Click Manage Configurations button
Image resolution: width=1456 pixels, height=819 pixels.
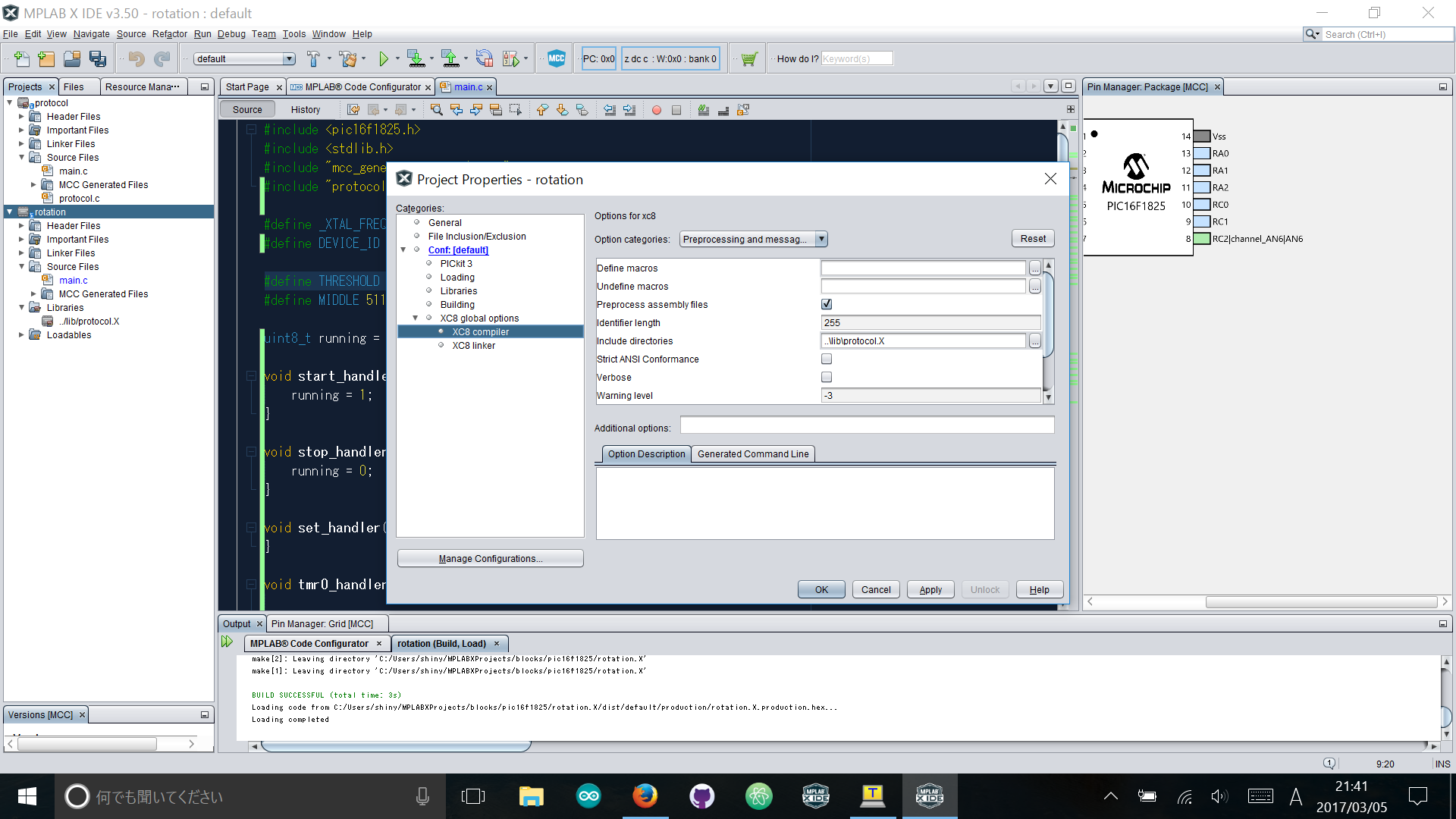coord(491,558)
